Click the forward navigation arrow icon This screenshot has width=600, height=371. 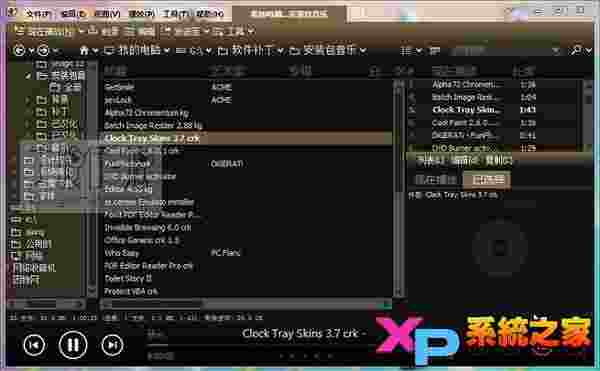(43, 50)
